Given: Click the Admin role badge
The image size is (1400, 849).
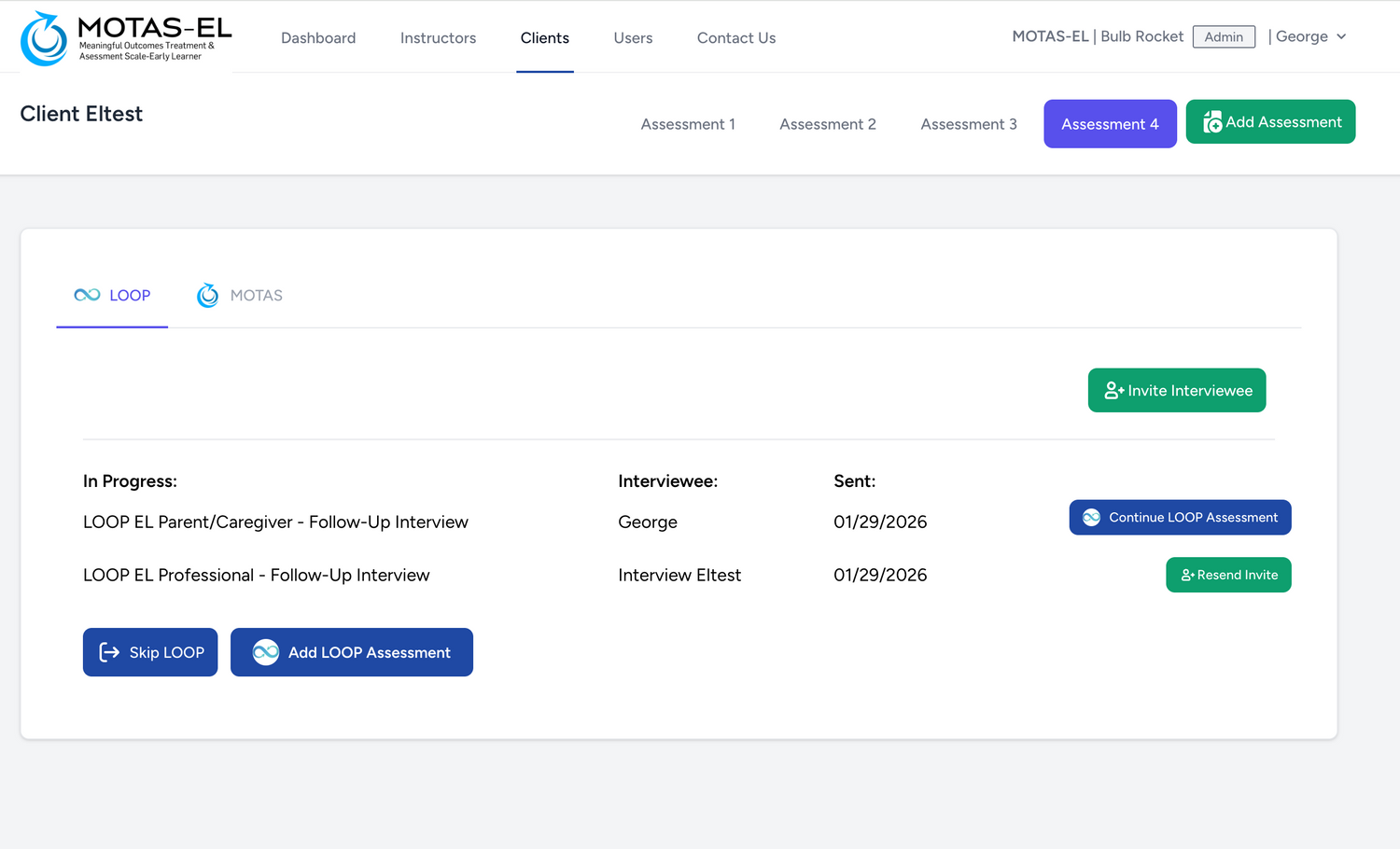Looking at the screenshot, I should click(x=1224, y=36).
